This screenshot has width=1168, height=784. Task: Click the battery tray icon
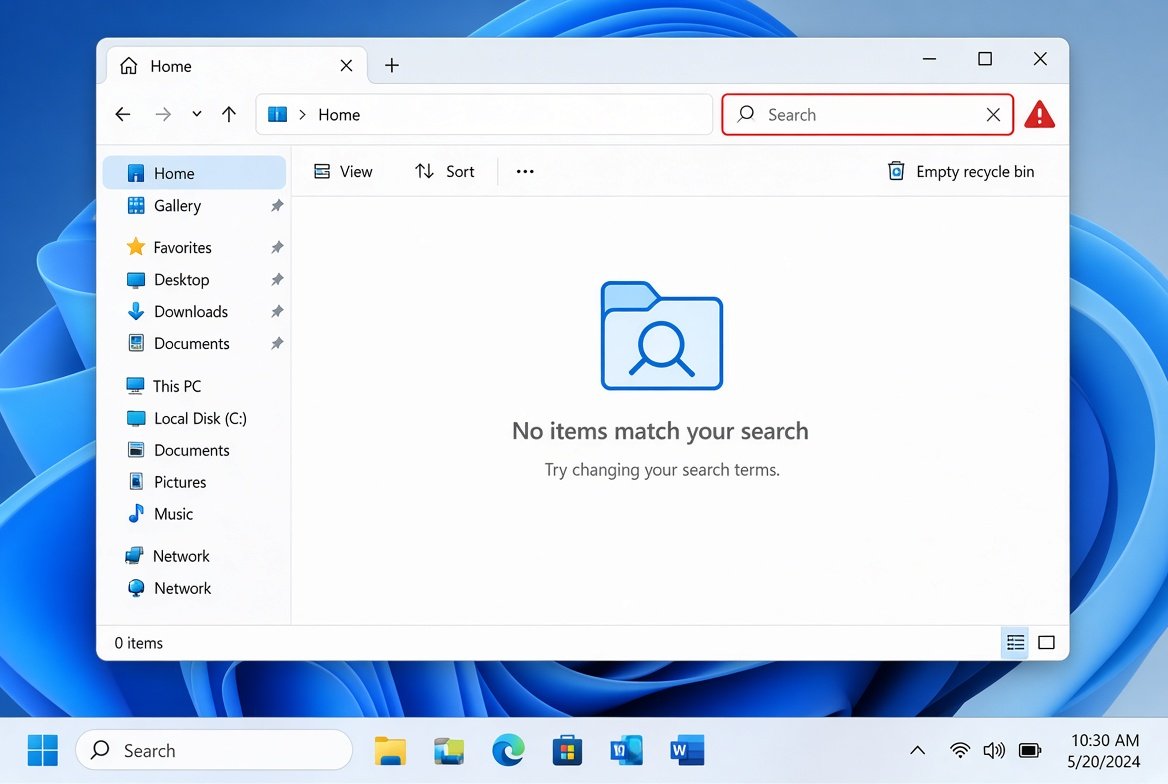tap(1029, 750)
